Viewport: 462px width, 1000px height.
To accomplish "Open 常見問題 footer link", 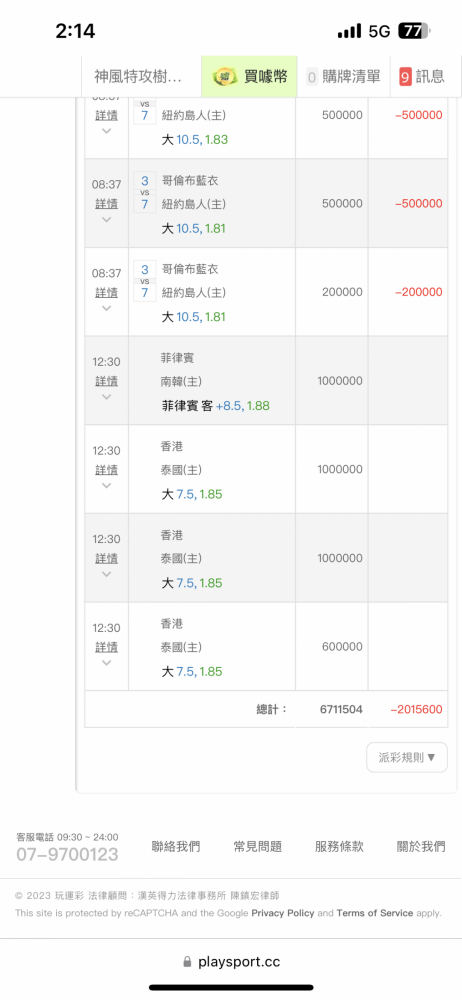I will point(258,846).
